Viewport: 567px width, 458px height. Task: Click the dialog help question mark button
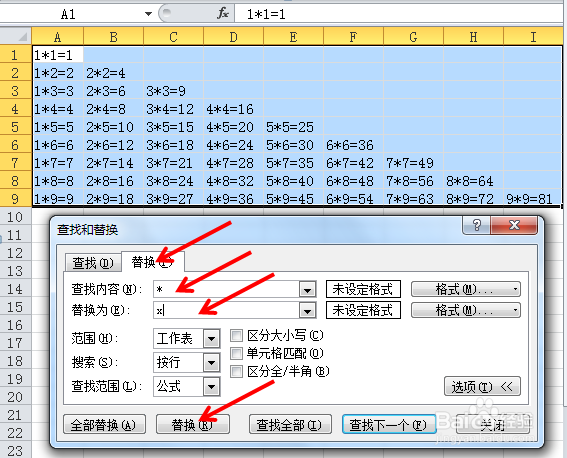pyautogui.click(x=477, y=225)
